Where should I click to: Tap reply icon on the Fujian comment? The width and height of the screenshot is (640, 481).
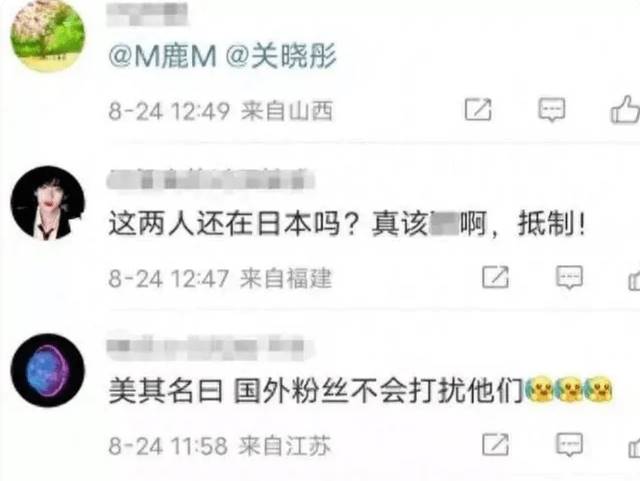click(x=569, y=278)
